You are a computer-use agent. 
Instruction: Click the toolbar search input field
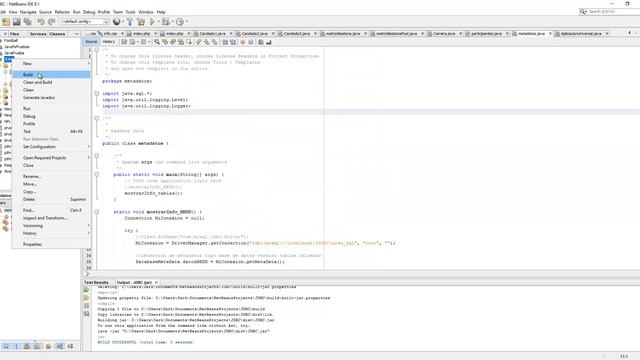click(x=613, y=12)
